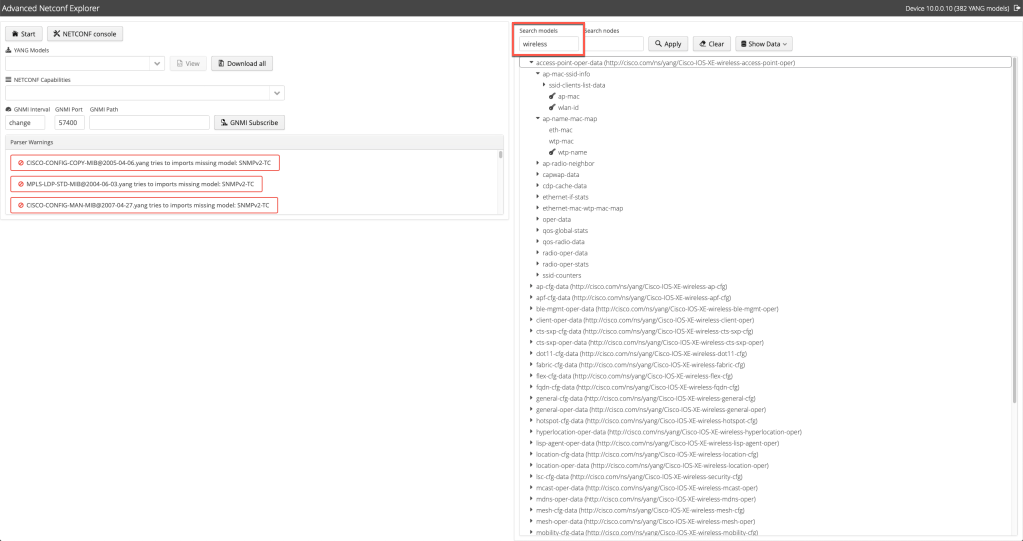Expand the ssid-clients-list-data node
The width and height of the screenshot is (1023, 541).
point(544,85)
